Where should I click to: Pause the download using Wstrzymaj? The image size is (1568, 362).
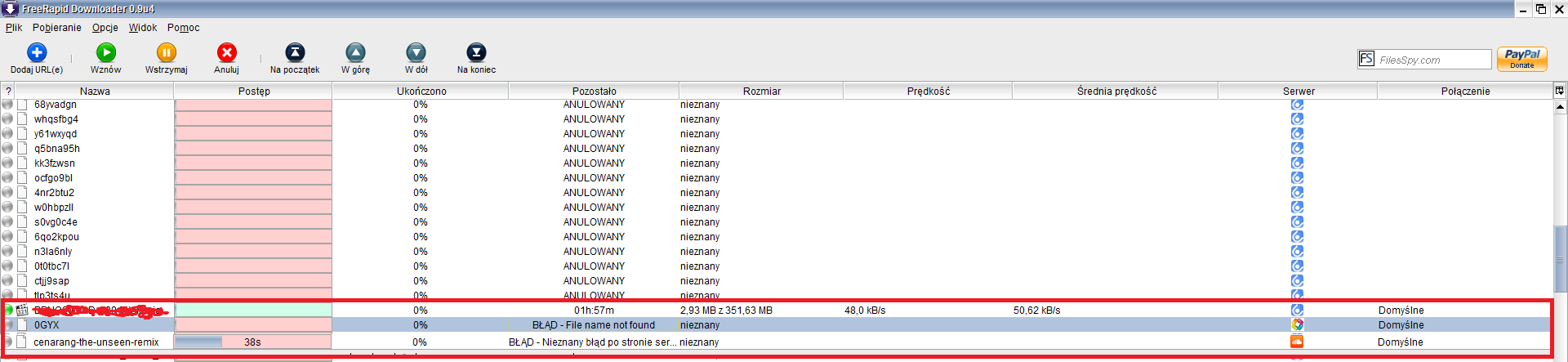click(x=166, y=53)
